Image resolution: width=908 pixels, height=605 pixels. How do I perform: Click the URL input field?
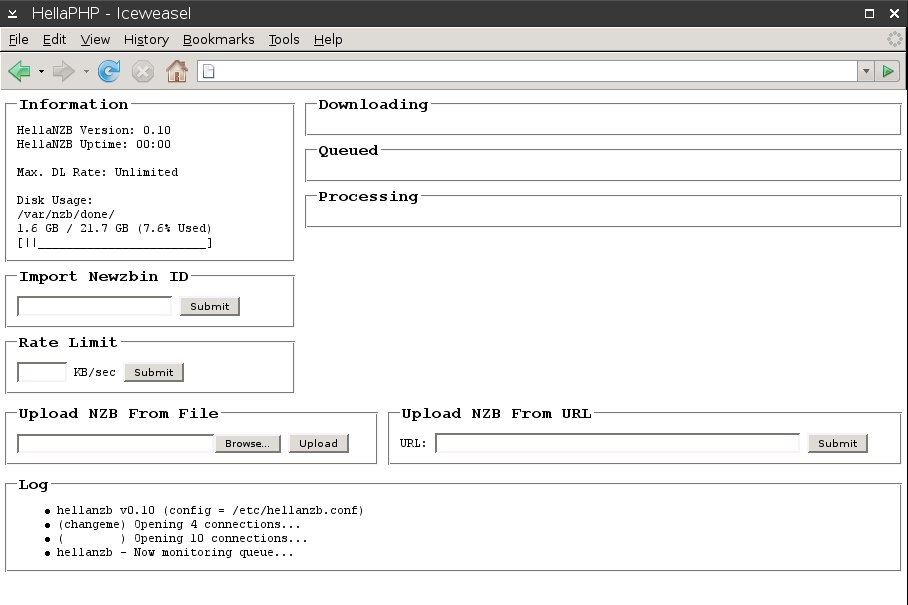617,443
